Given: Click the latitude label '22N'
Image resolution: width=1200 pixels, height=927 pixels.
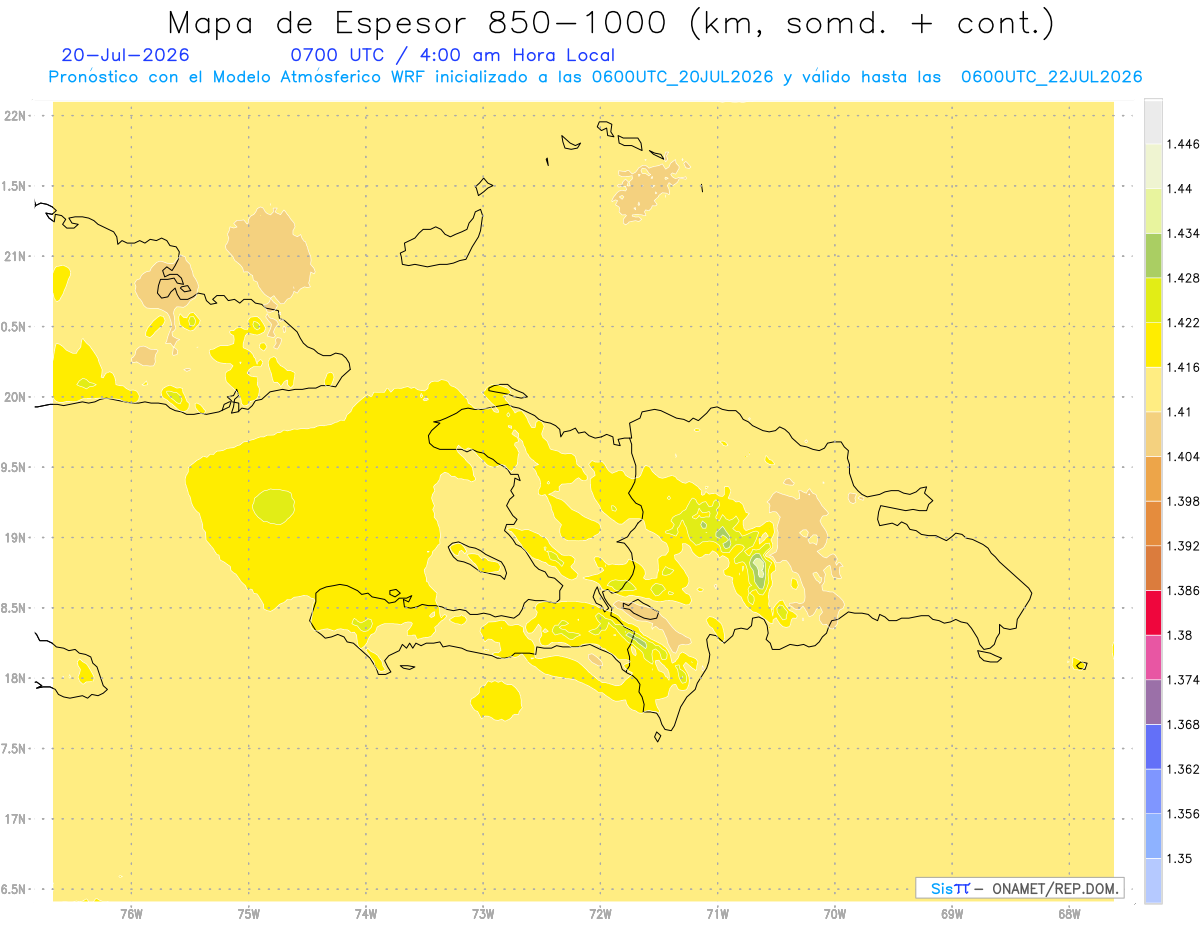Looking at the screenshot, I should pyautogui.click(x=16, y=116).
